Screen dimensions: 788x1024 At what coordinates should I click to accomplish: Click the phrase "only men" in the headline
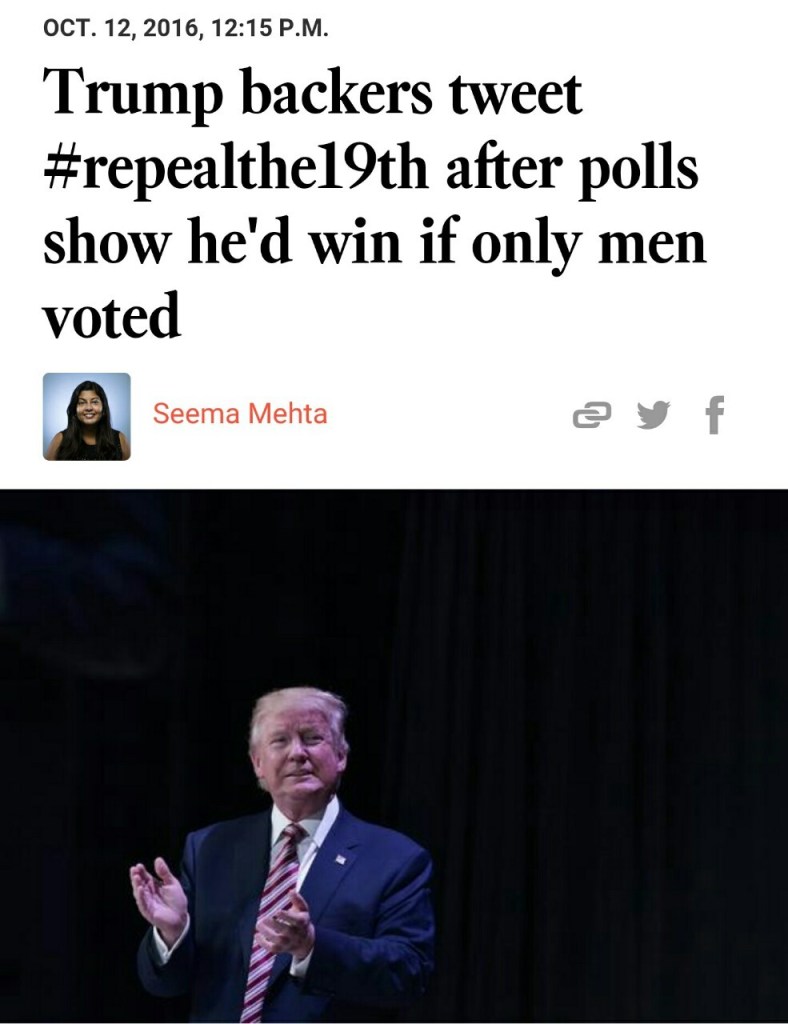[588, 245]
